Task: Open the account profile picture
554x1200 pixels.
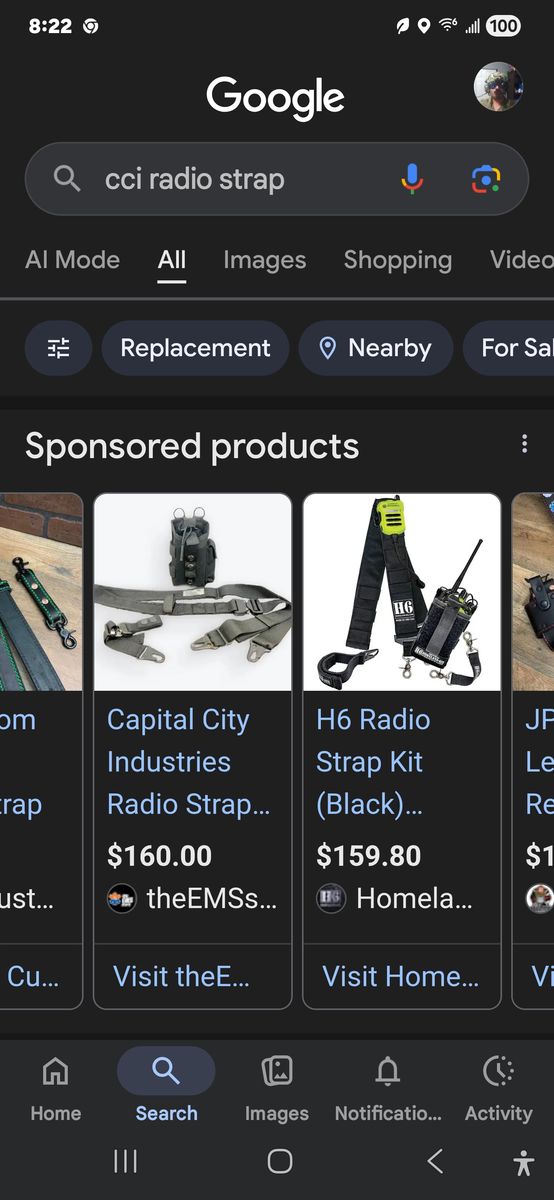Action: (x=498, y=87)
